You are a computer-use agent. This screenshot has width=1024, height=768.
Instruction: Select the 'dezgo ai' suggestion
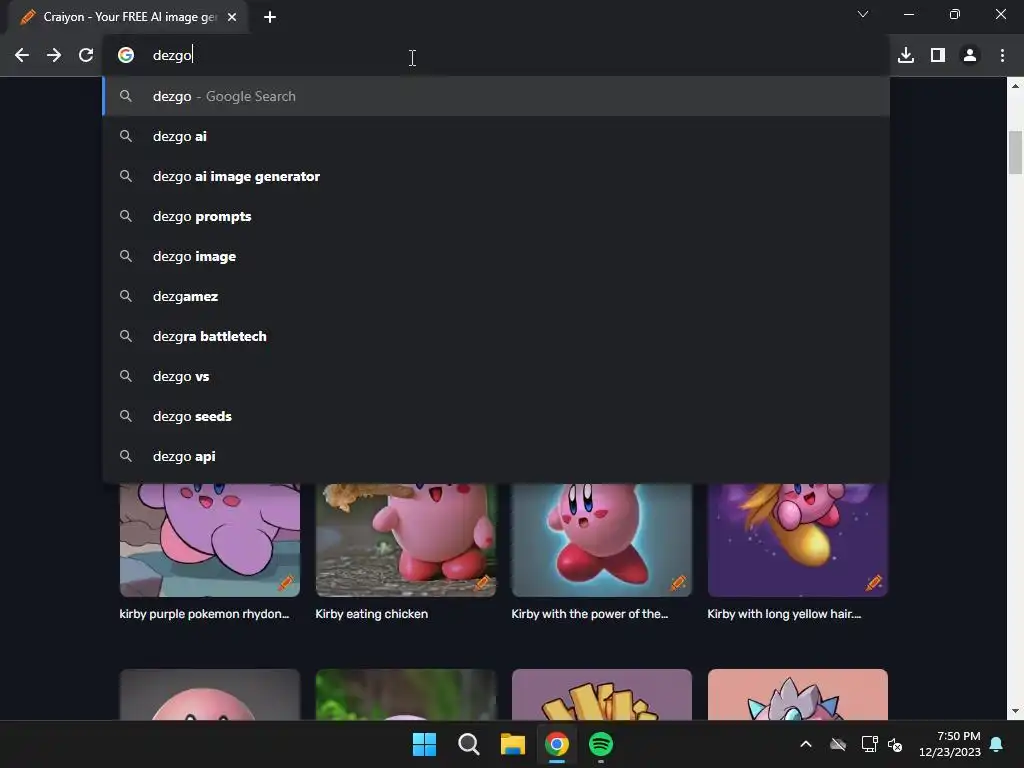[496, 136]
